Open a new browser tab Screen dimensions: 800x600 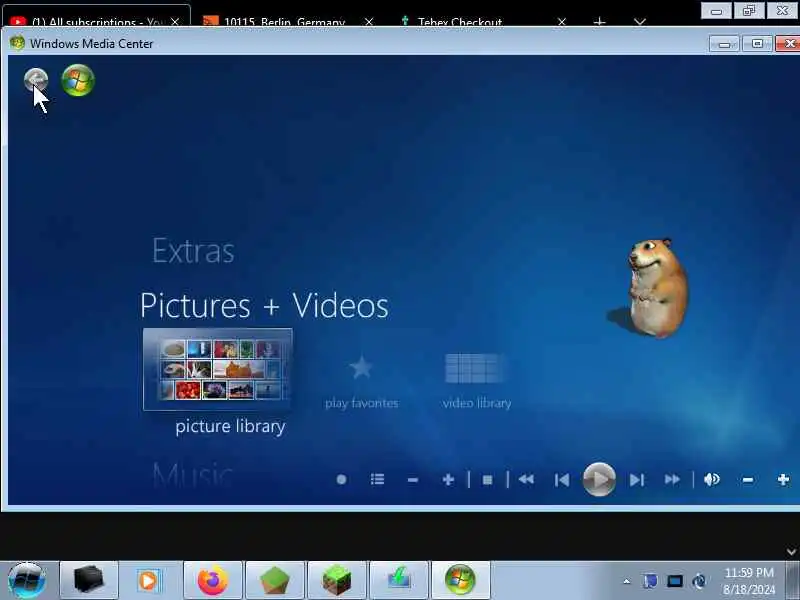[x=600, y=22]
